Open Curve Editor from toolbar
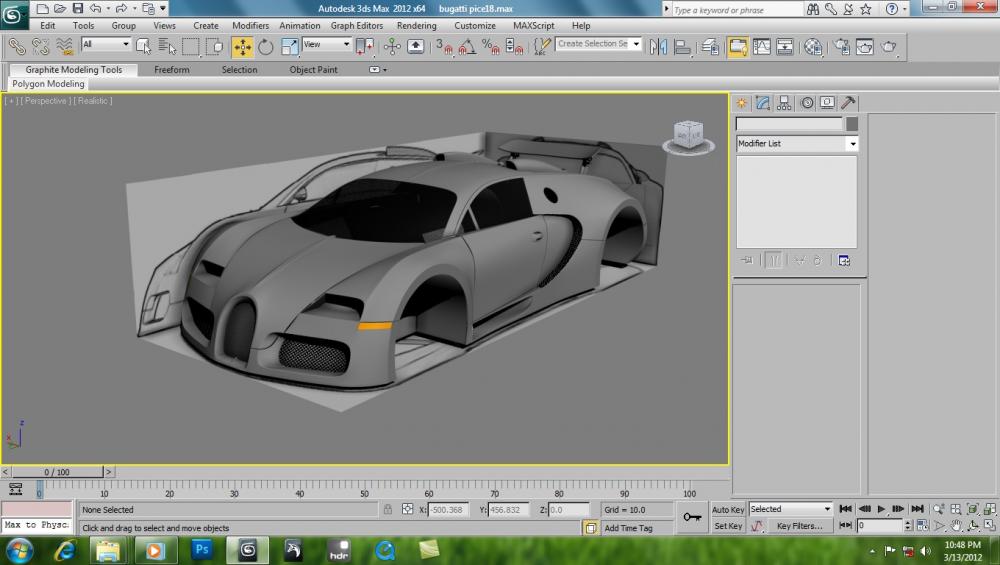The image size is (1000, 565). (761, 47)
